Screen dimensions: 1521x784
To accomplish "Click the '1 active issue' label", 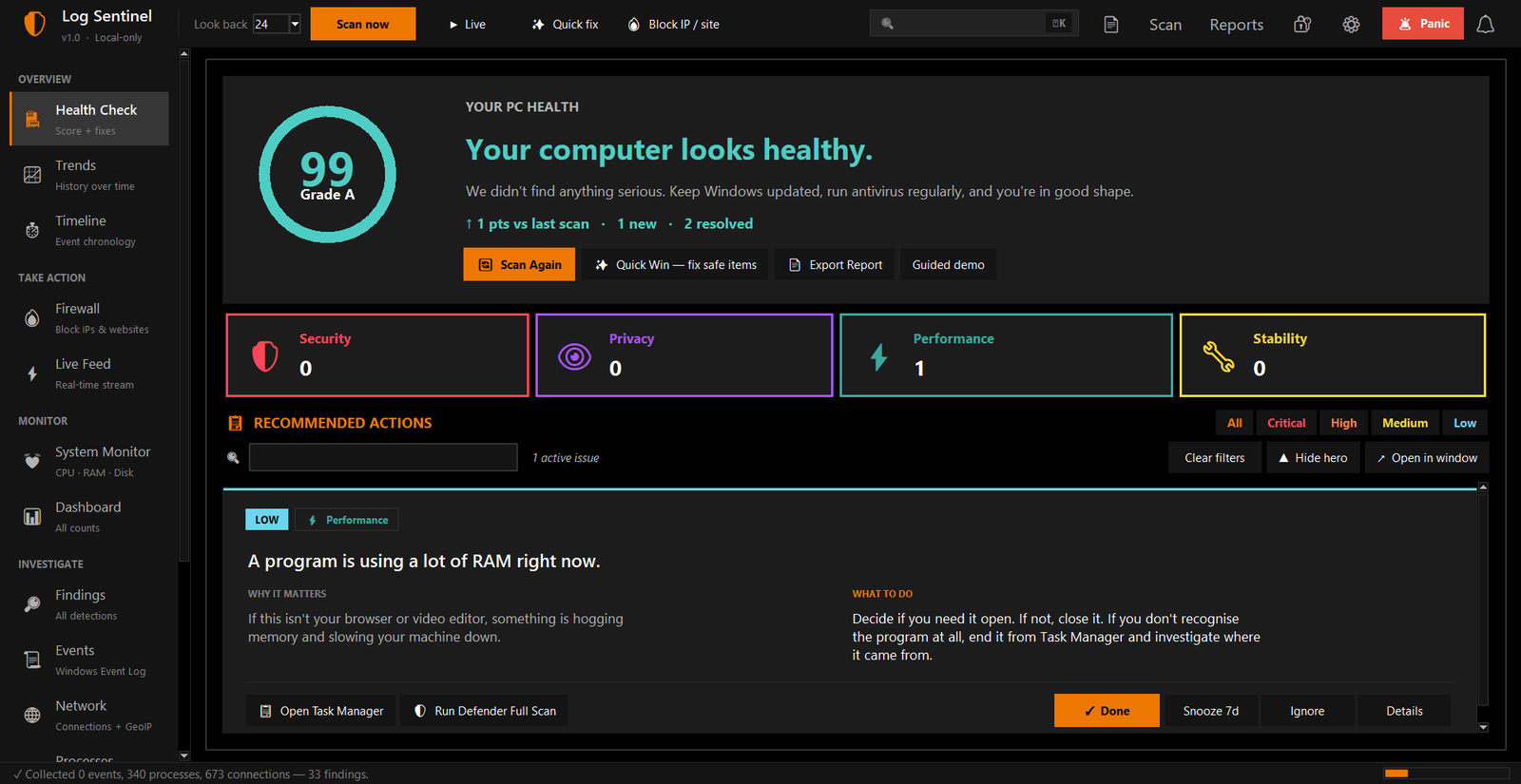I will point(566,458).
